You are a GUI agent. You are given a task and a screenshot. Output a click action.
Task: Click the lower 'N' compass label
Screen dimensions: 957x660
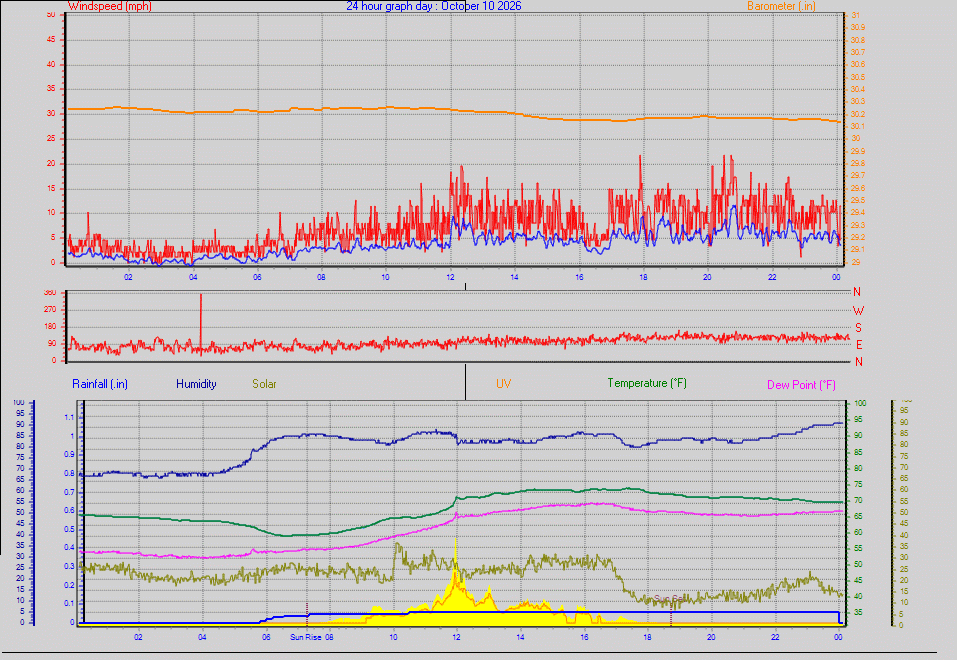859,362
